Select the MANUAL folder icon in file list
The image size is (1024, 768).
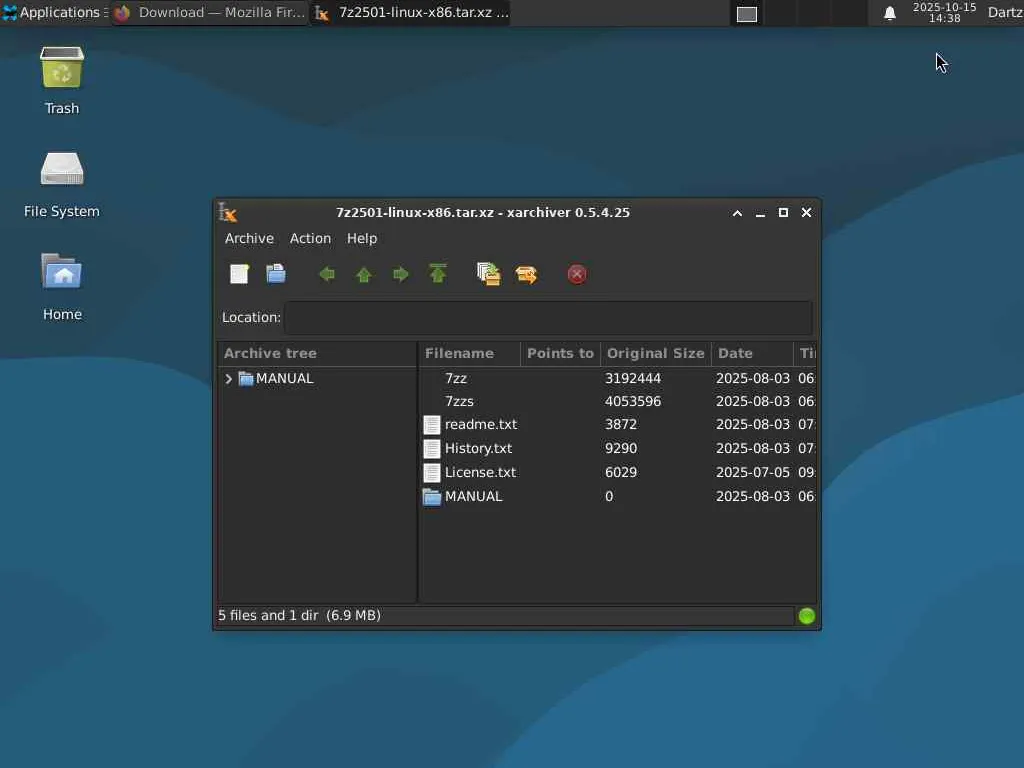tap(432, 497)
